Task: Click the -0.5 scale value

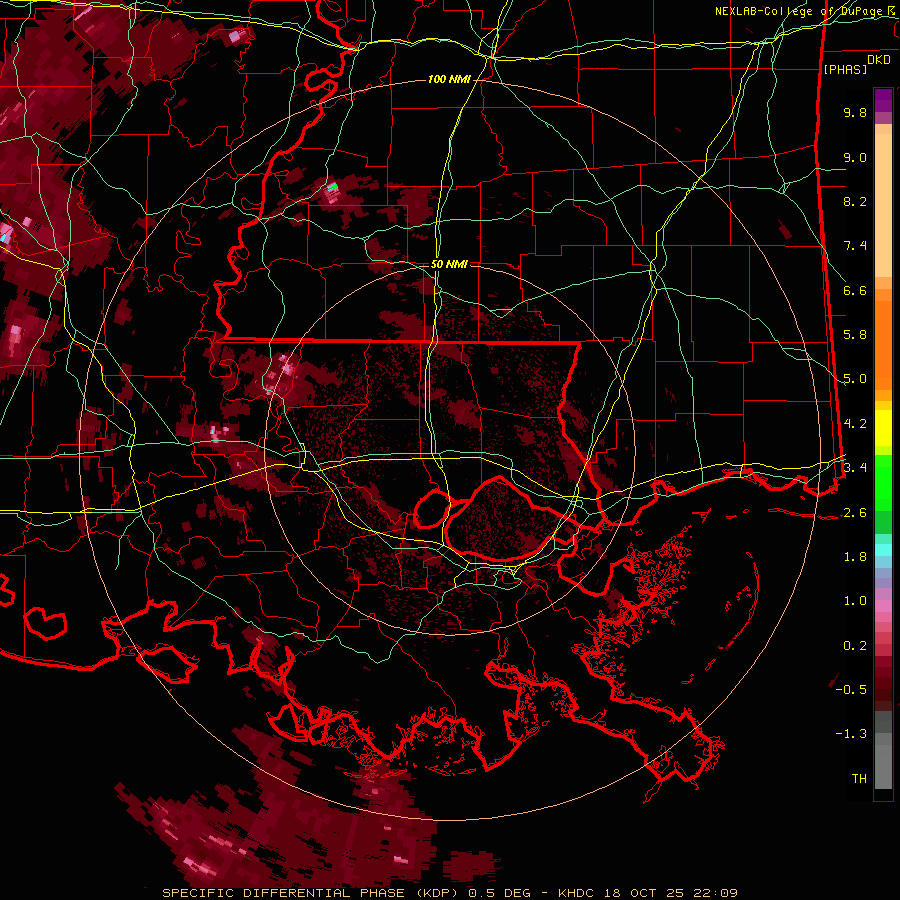Action: (851, 690)
